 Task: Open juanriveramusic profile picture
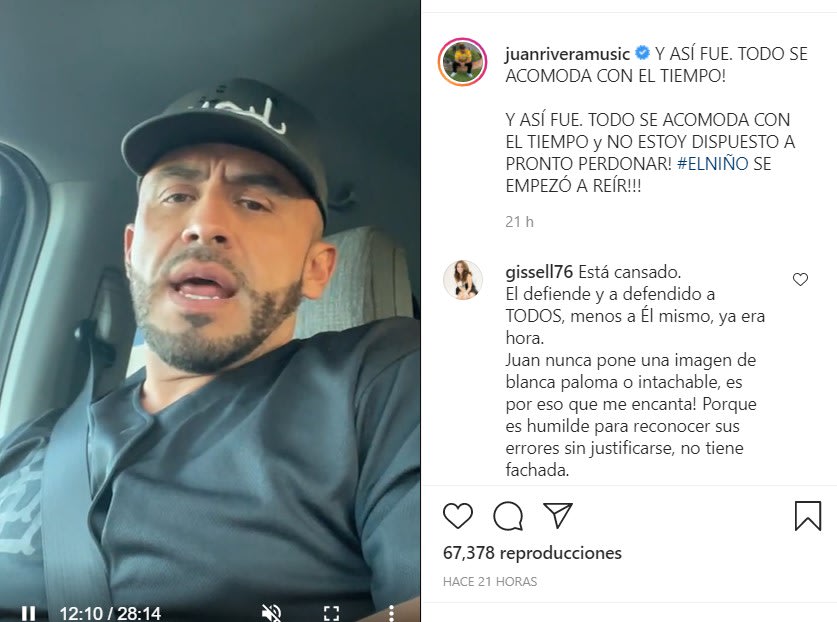463,62
